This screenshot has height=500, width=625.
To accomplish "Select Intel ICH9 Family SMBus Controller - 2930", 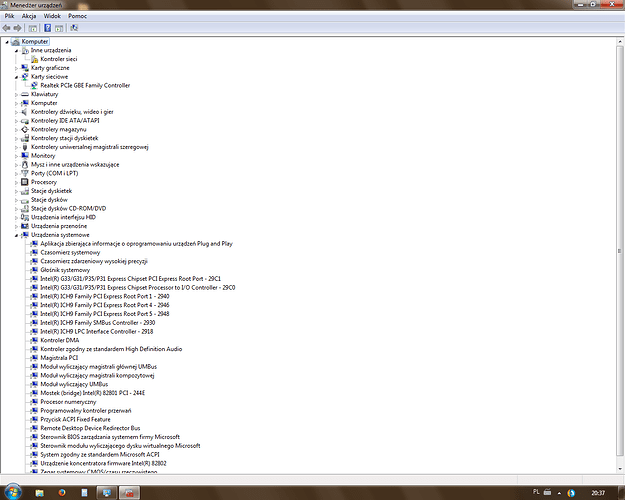I will coord(98,323).
